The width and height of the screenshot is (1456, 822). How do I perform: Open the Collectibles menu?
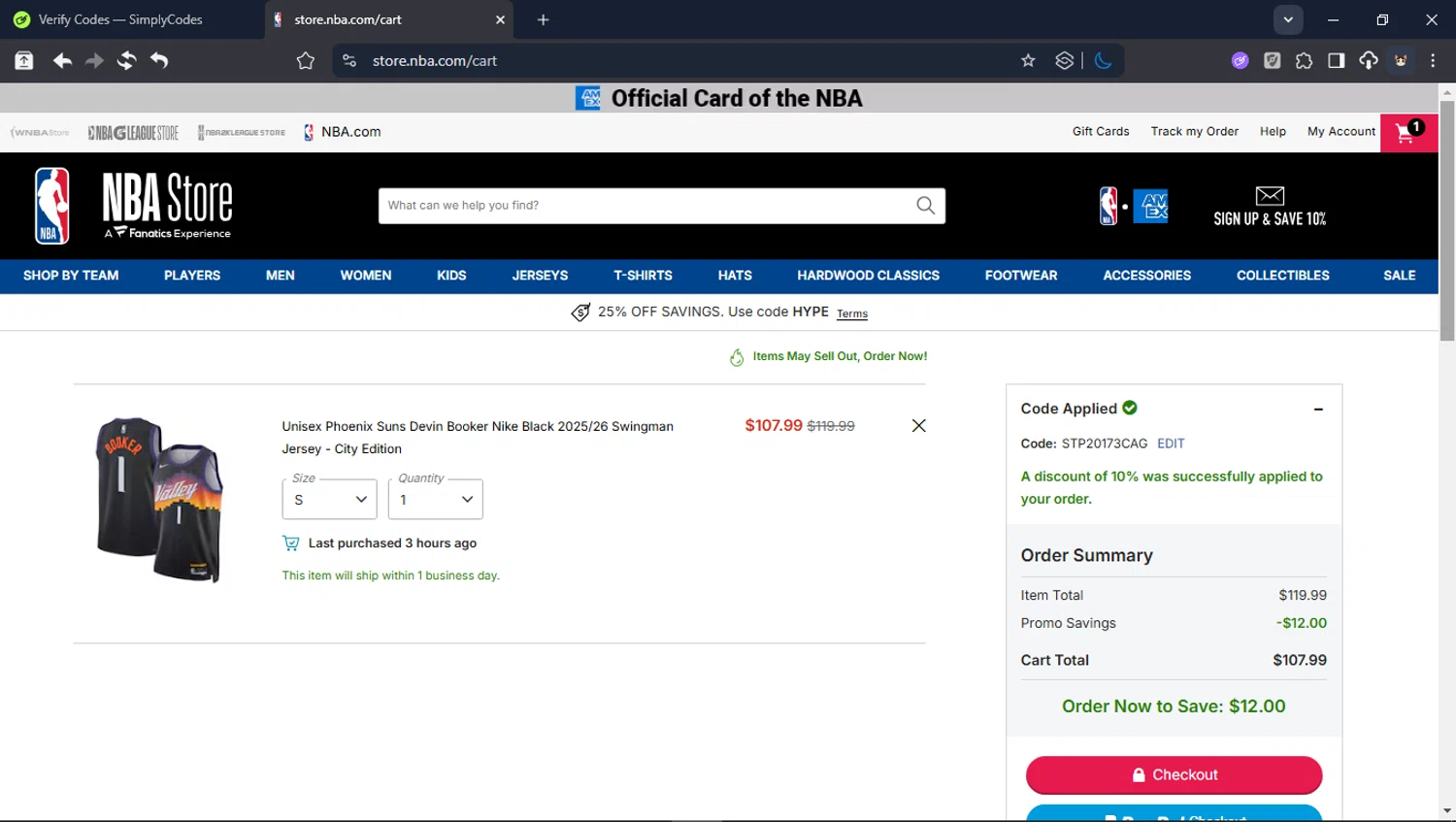[1282, 276]
